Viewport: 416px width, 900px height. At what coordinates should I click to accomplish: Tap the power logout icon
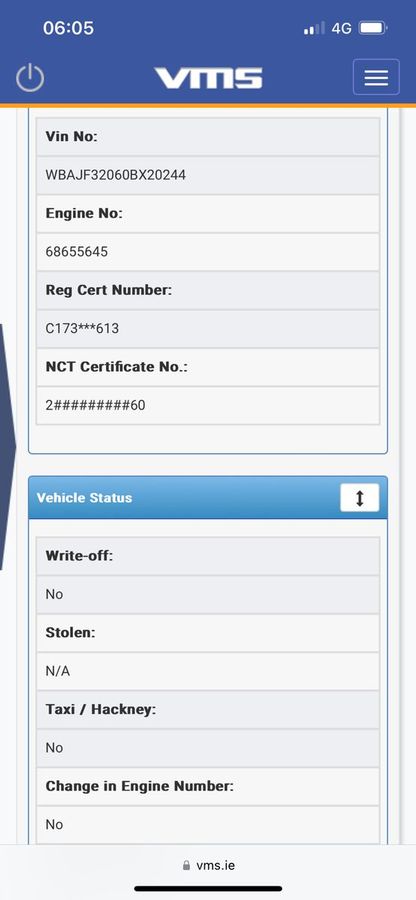[x=30, y=77]
